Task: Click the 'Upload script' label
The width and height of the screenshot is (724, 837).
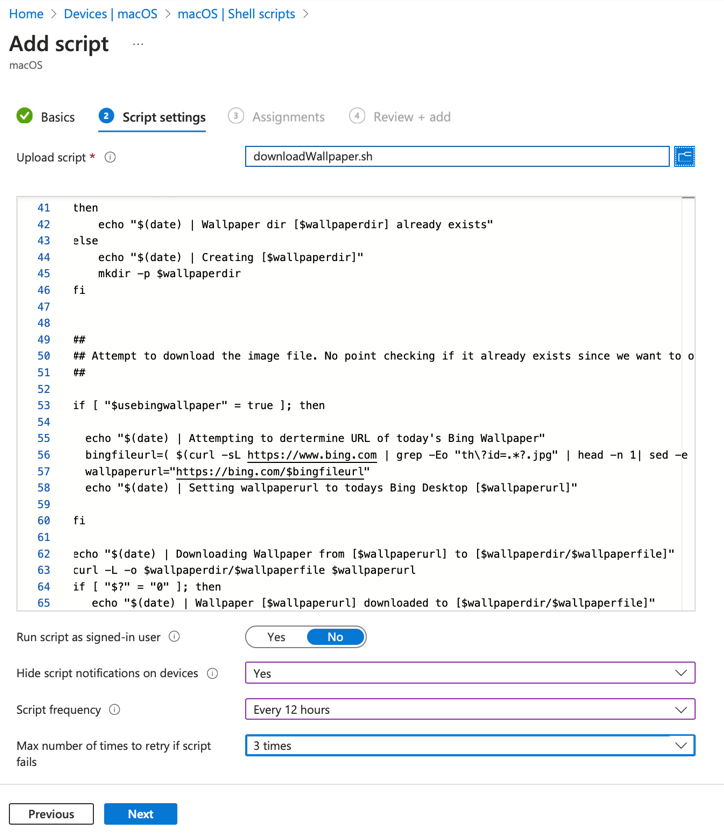Action: [x=51, y=157]
